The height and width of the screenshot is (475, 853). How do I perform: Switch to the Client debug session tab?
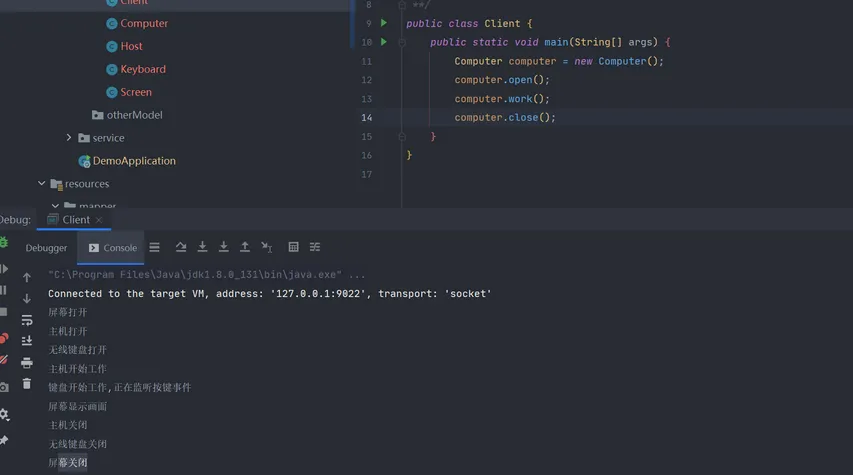pyautogui.click(x=76, y=220)
